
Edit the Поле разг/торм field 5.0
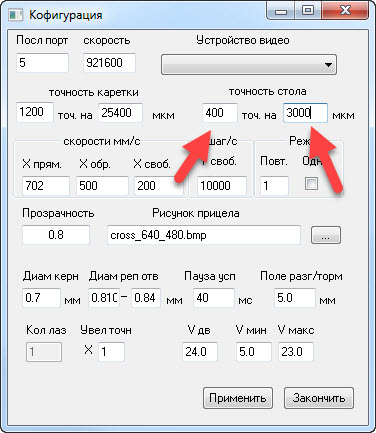click(x=295, y=298)
